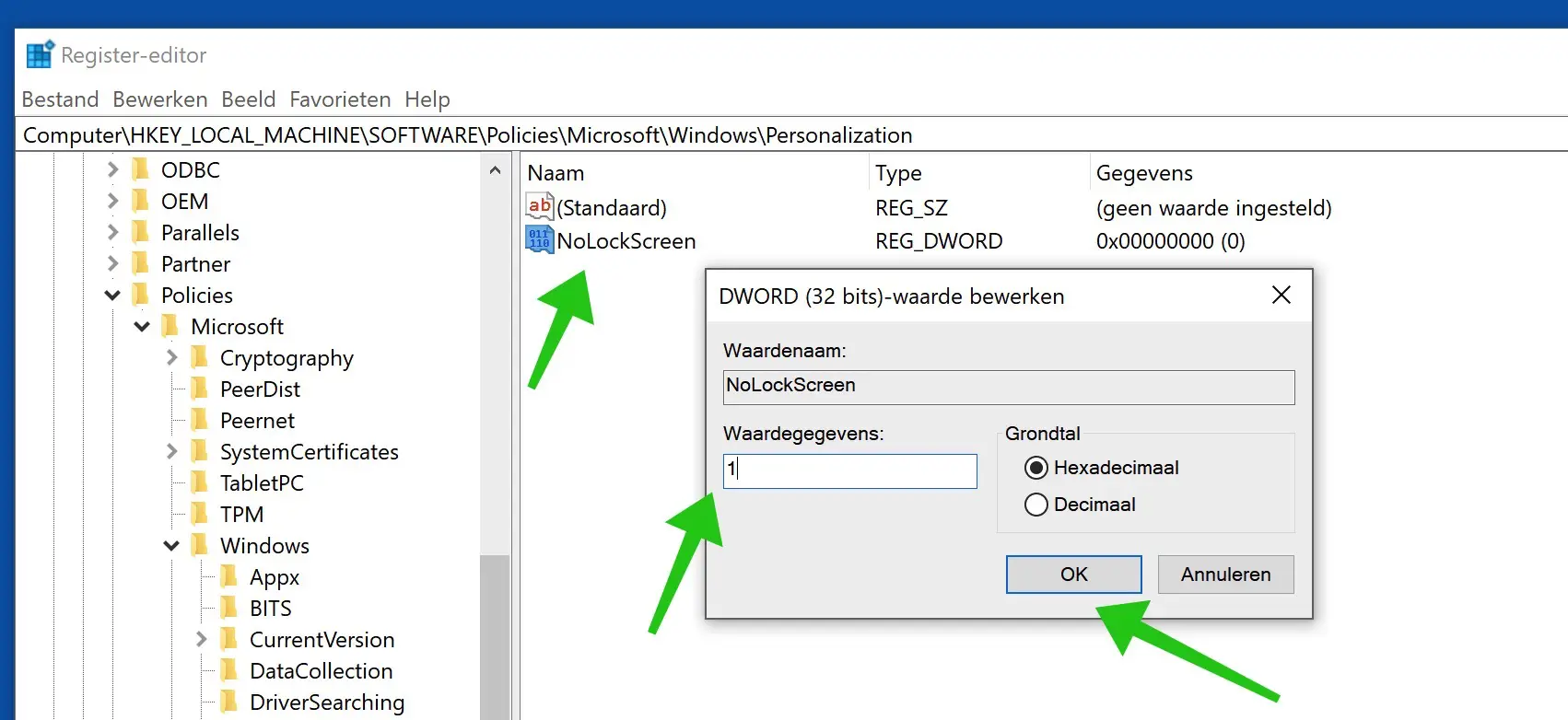1568x720 pixels.
Task: Select the DataCollection key label
Action: pos(322,671)
